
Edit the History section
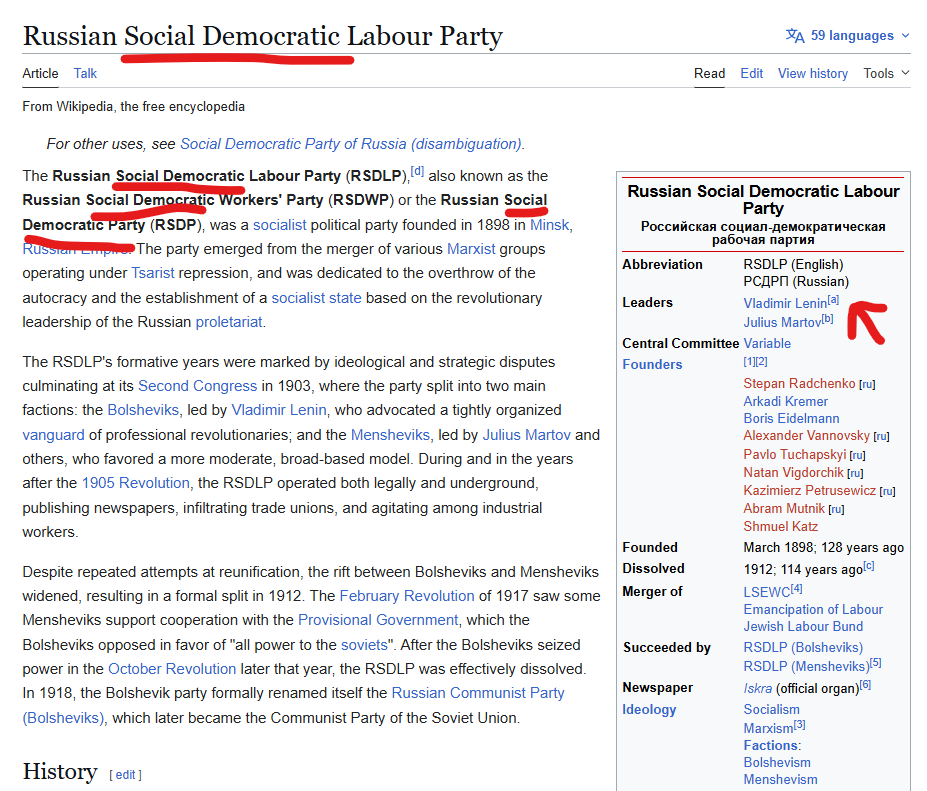(125, 774)
